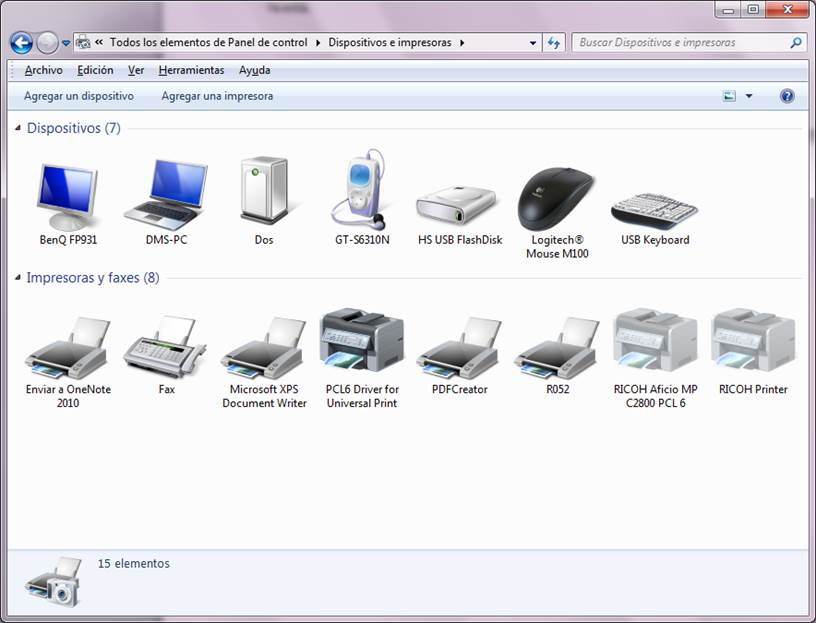This screenshot has width=816, height=623.
Task: Open the Ayuda menu
Action: [x=254, y=70]
